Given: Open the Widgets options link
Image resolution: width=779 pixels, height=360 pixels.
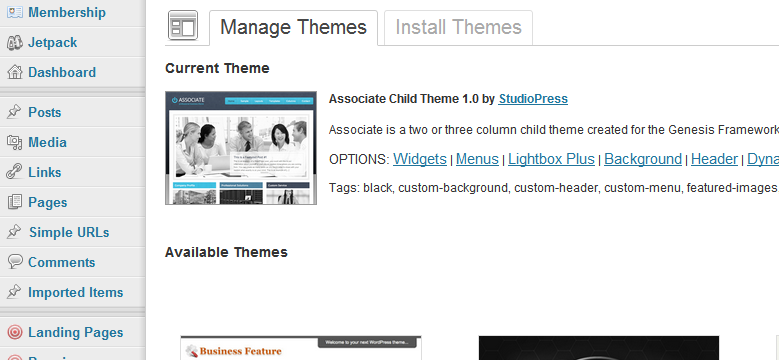Looking at the screenshot, I should tap(420, 159).
